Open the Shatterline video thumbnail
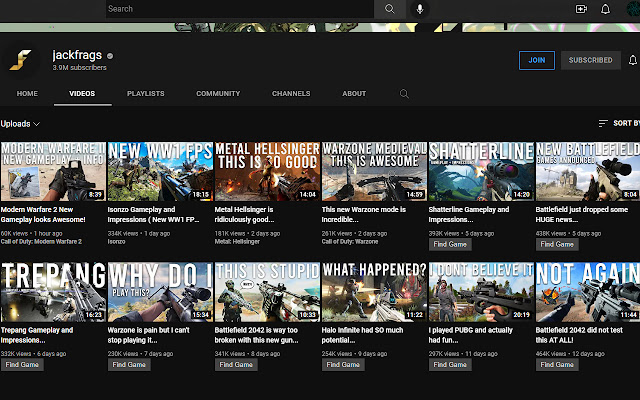The image size is (640, 400). tap(481, 171)
